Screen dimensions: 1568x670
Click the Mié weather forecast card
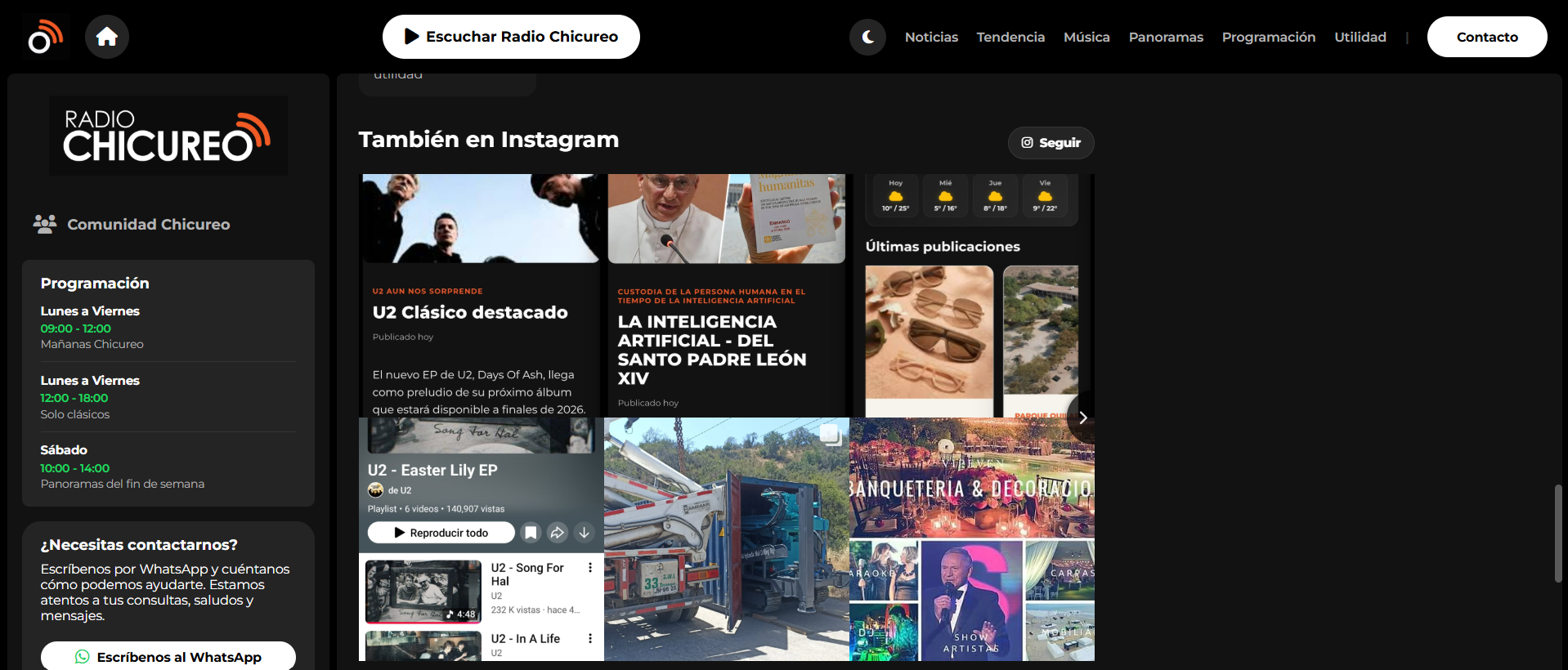point(946,196)
